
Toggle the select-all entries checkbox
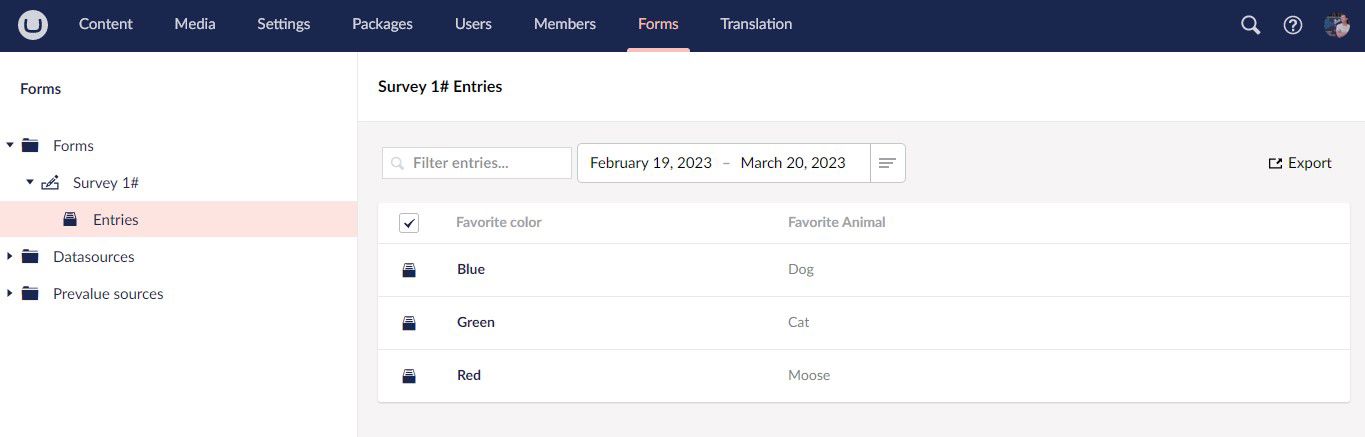409,223
